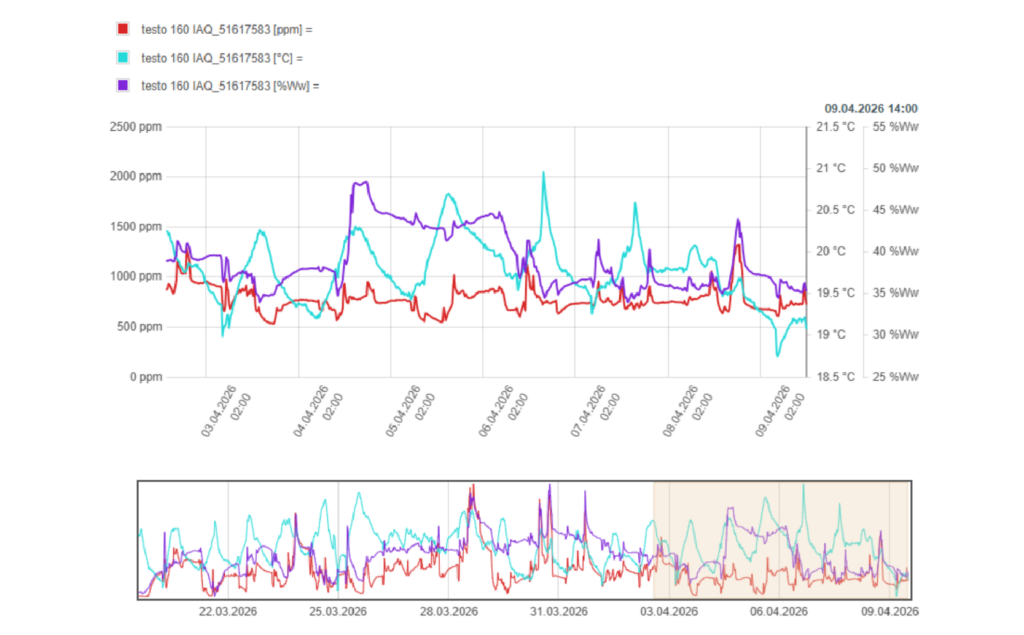The height and width of the screenshot is (635, 1024).
Task: Click the 21.5 °C right axis label
Action: [x=836, y=126]
